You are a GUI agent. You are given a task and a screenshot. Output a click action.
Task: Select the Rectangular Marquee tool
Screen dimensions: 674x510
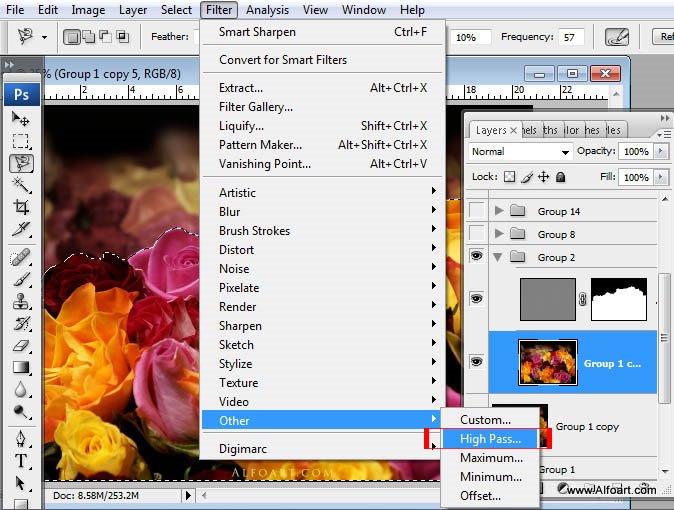click(x=21, y=141)
